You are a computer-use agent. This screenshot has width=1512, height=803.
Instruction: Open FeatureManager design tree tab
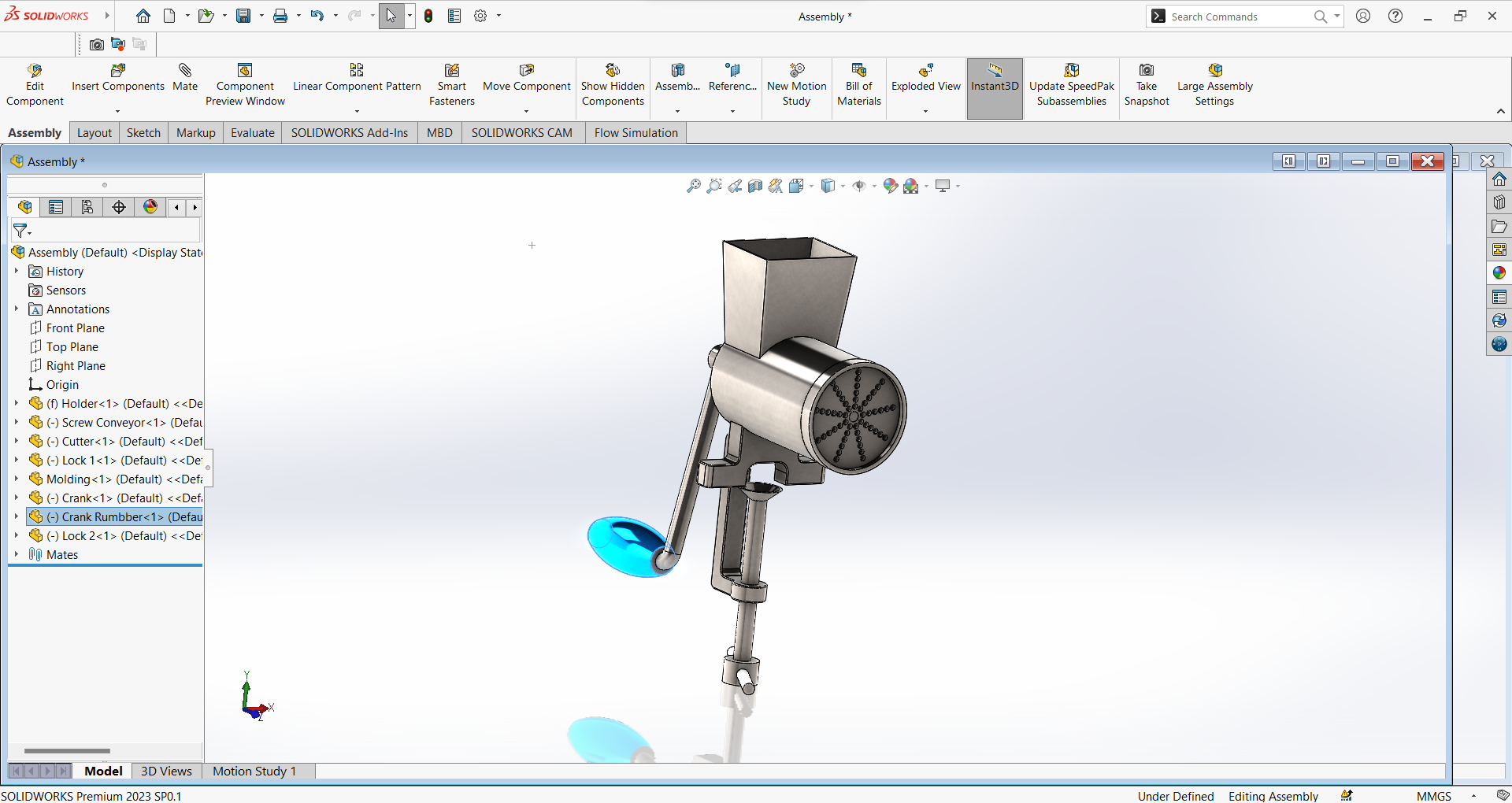25,207
